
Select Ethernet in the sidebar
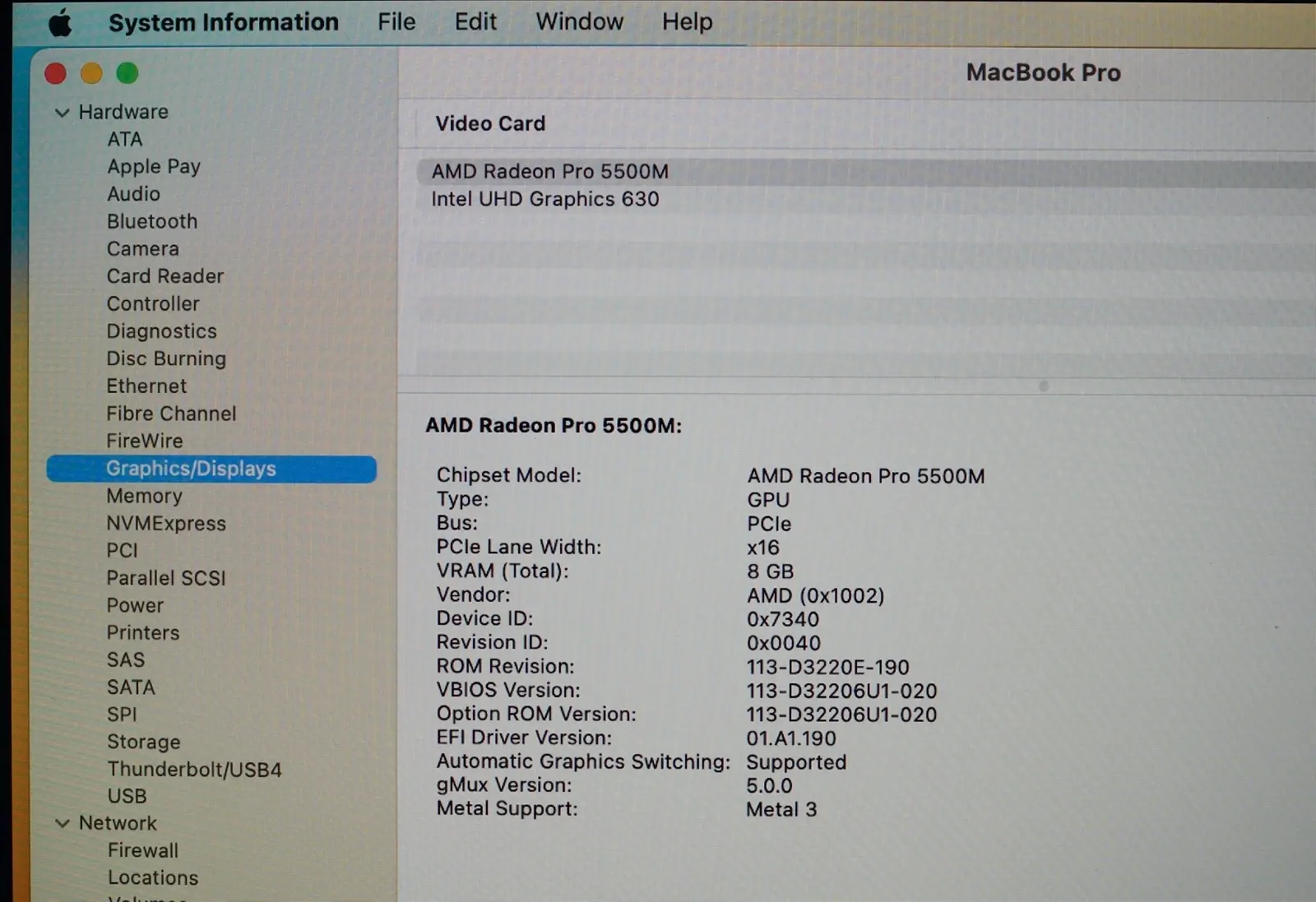click(146, 386)
